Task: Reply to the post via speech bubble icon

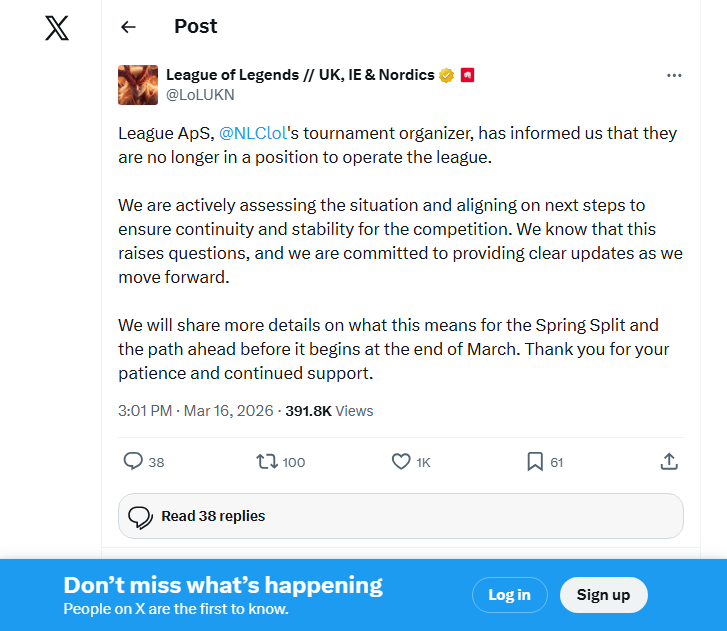Action: click(x=133, y=461)
